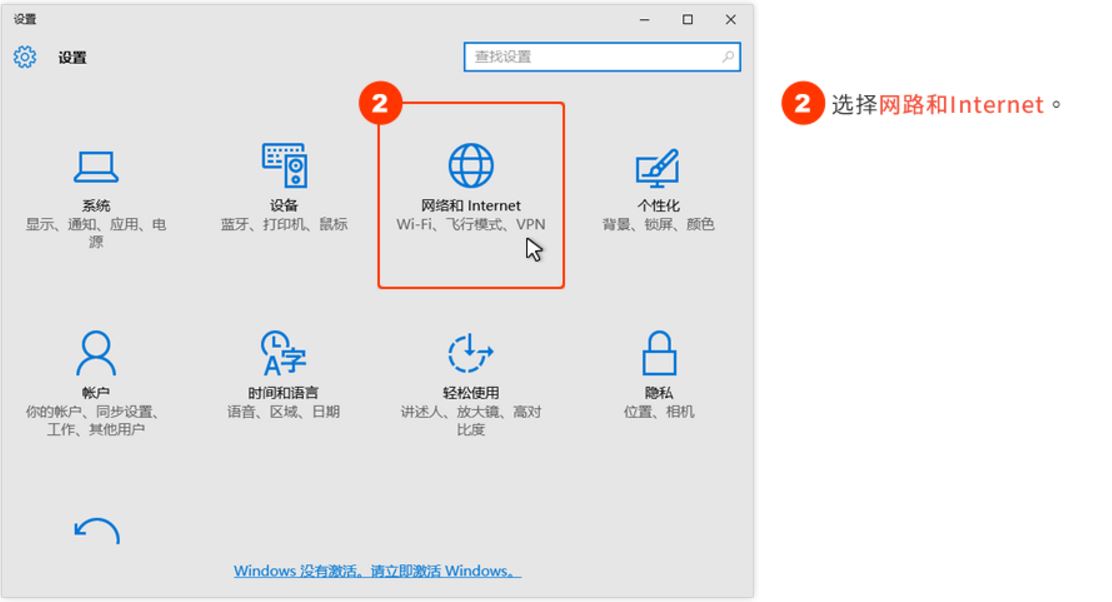Image resolution: width=1112 pixels, height=602 pixels.
Task: Click the 蓝牙、打印机、鼠标 description
Action: coord(284,225)
